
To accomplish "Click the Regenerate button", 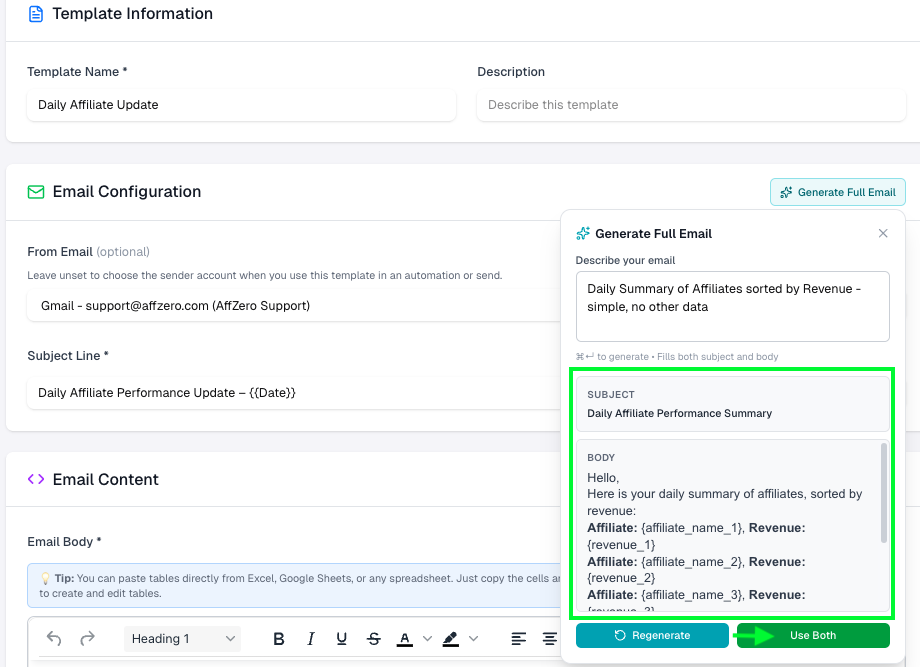I will (x=652, y=635).
